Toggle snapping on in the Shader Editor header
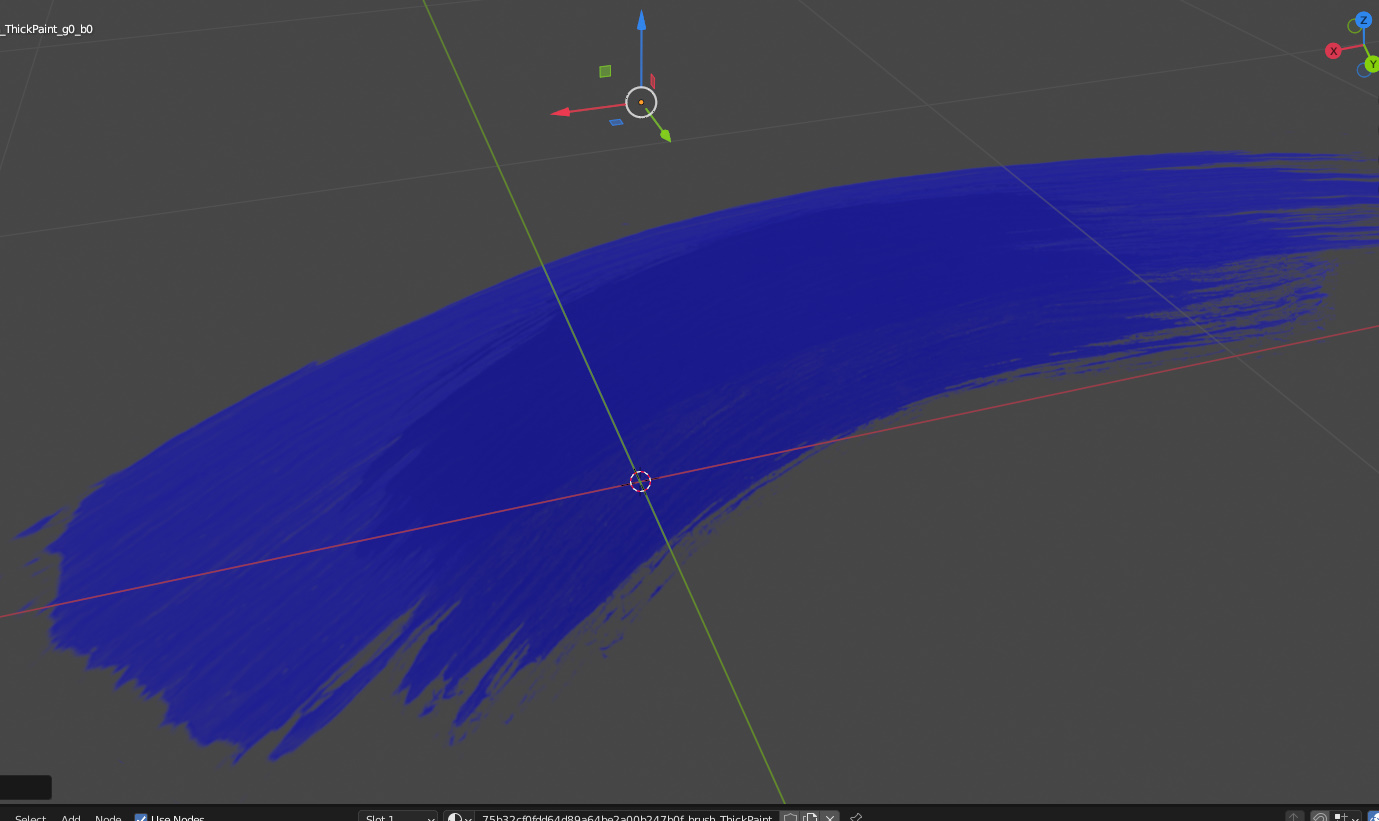Screen dimensions: 1379x821 1318,817
